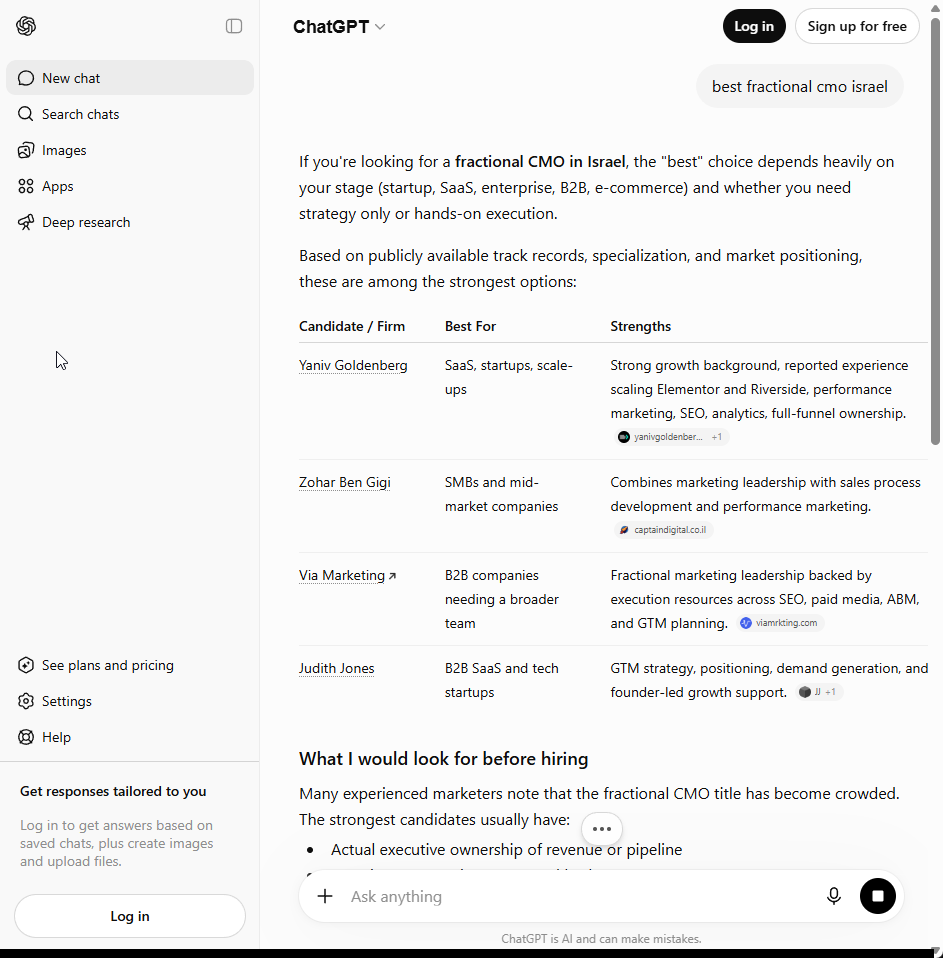Open Search chats

pyautogui.click(x=130, y=114)
